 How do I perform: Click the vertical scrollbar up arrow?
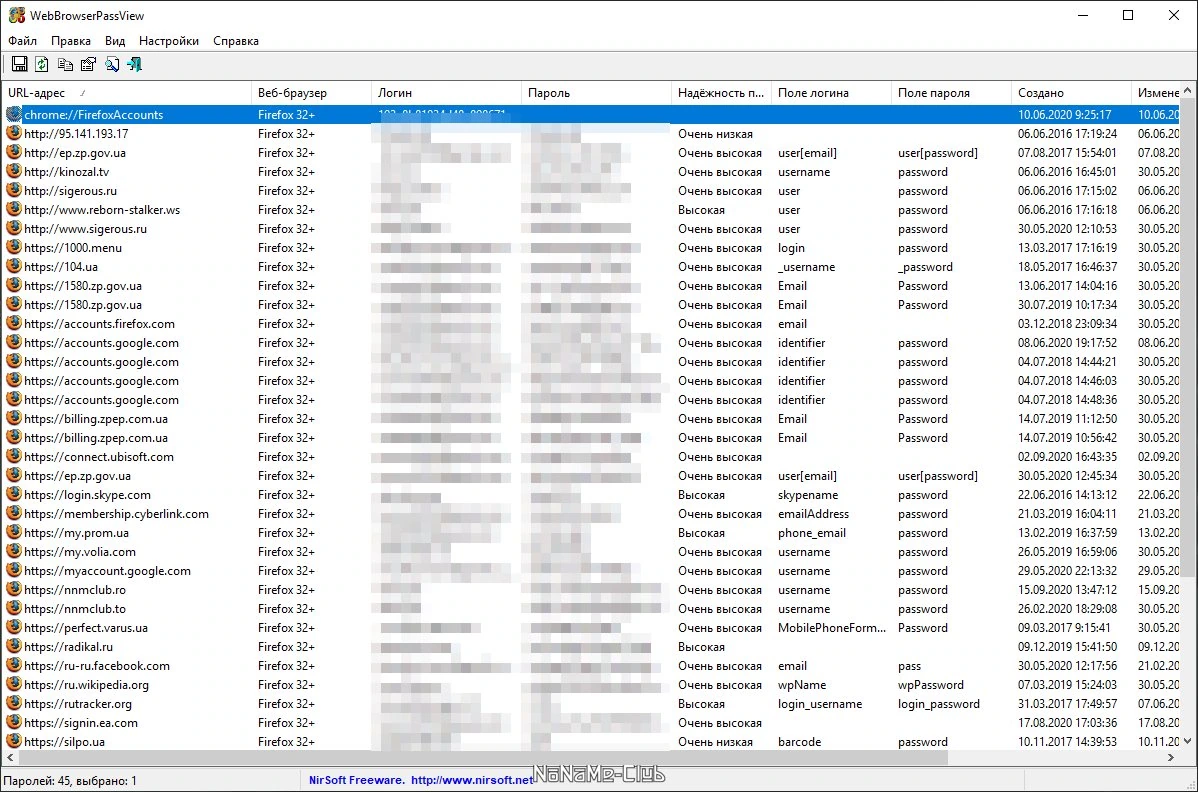[1187, 90]
